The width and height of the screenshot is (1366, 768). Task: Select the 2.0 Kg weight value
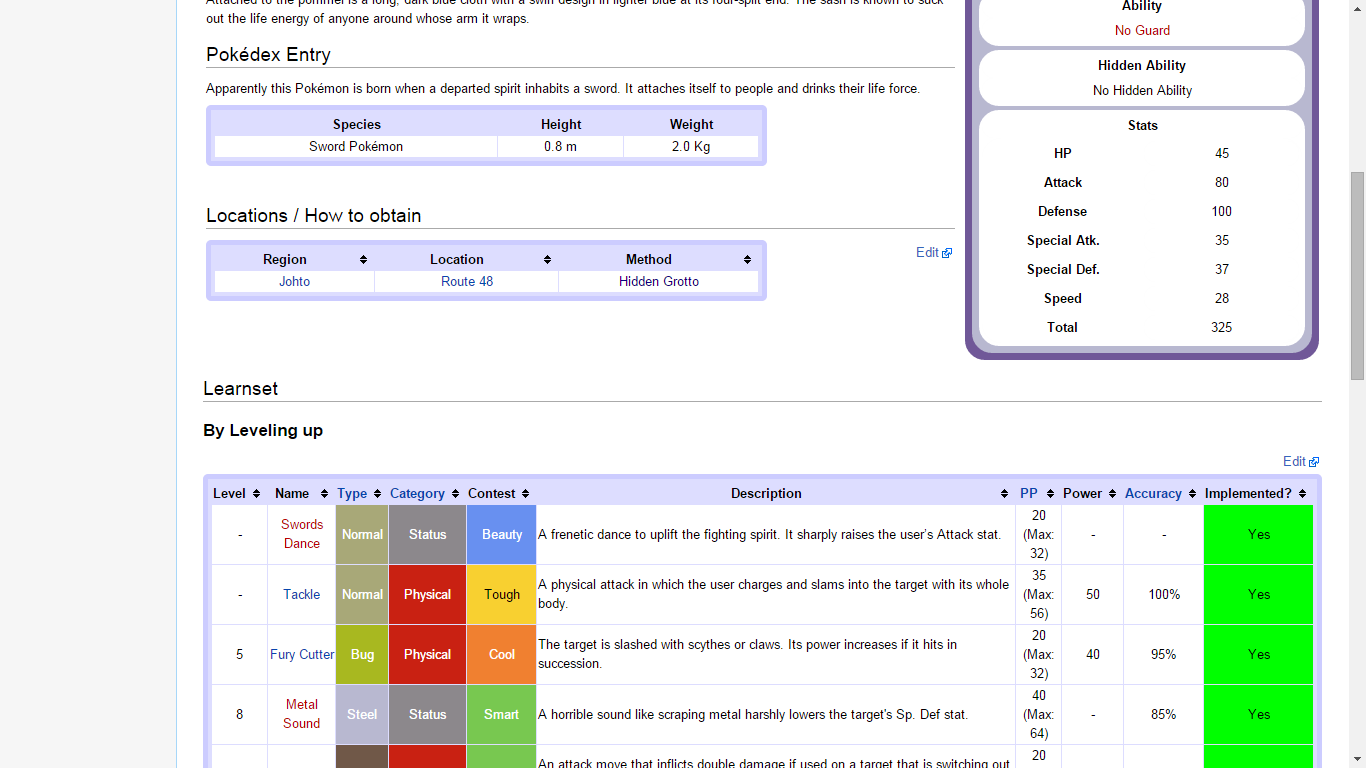(691, 147)
